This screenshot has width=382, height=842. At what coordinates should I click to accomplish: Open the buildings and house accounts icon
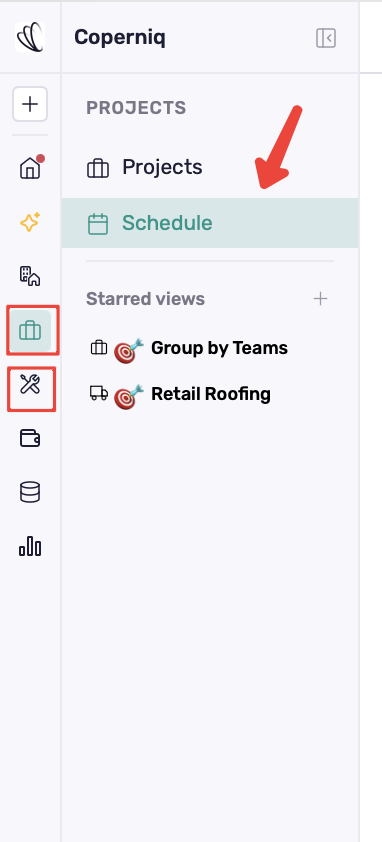pos(30,276)
